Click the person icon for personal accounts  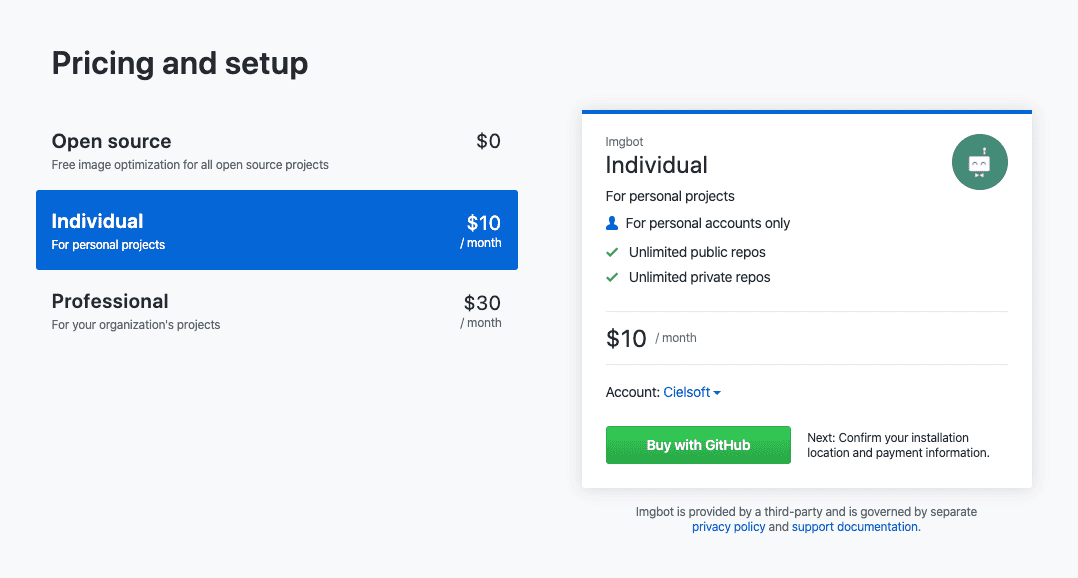(x=613, y=223)
